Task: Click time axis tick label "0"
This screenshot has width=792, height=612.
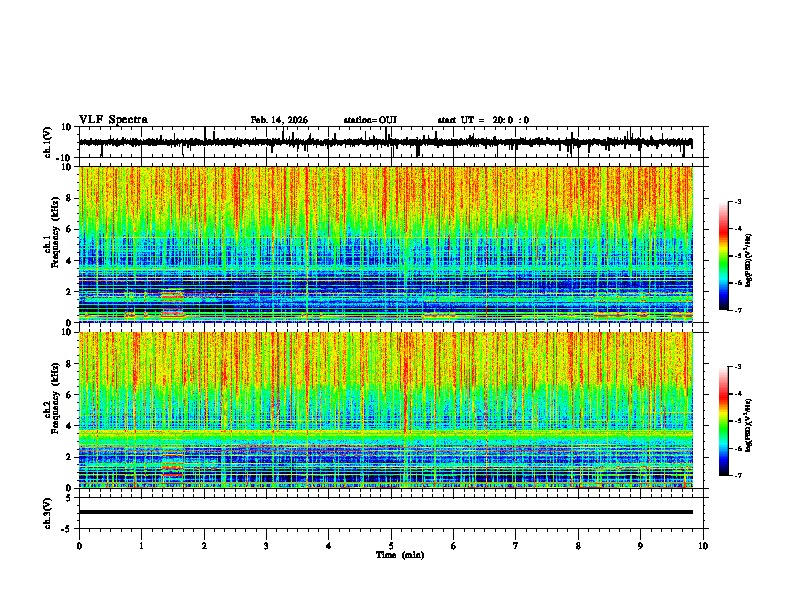Action: coord(79,546)
